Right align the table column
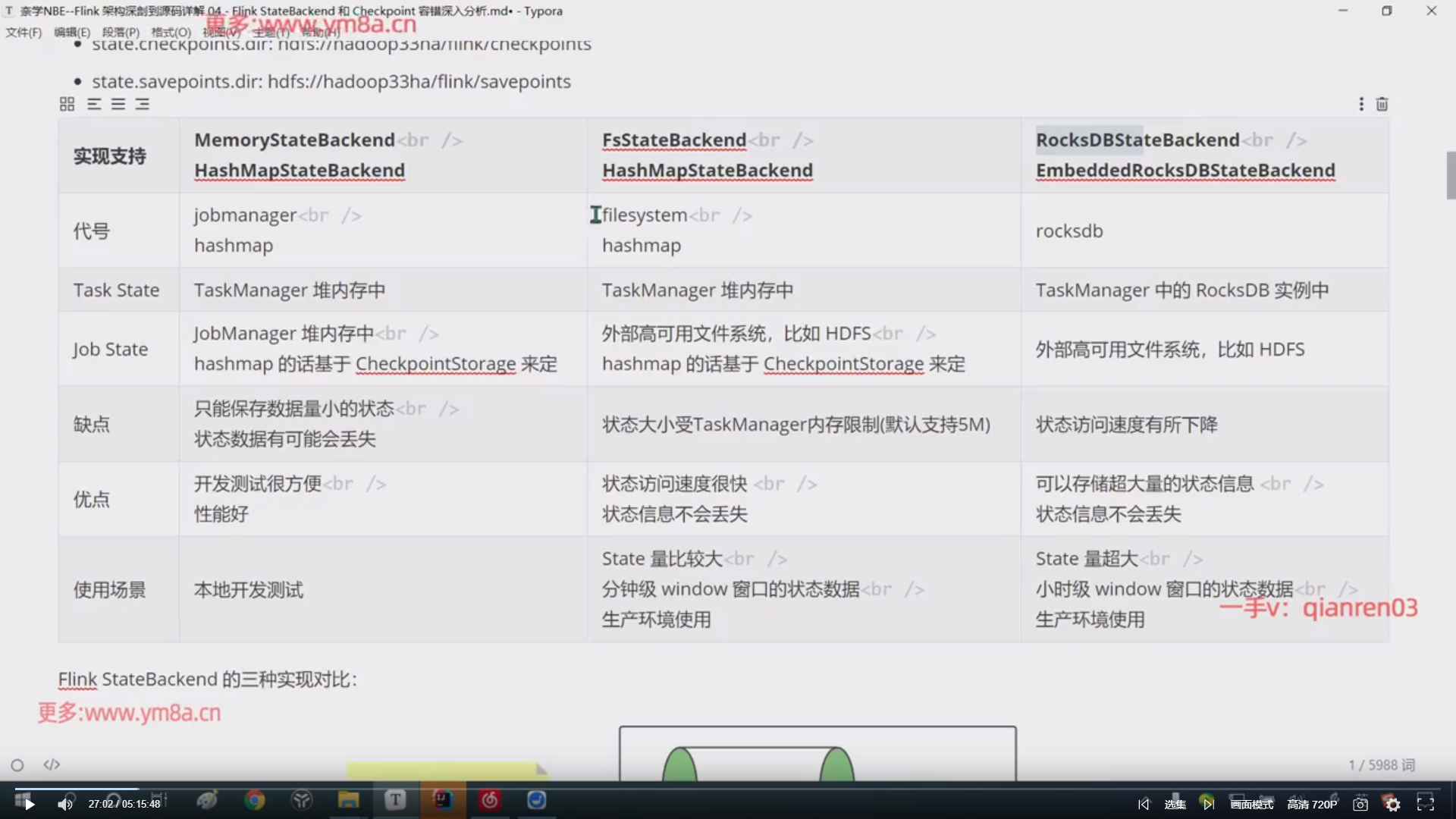This screenshot has height=819, width=1456. coord(143,104)
